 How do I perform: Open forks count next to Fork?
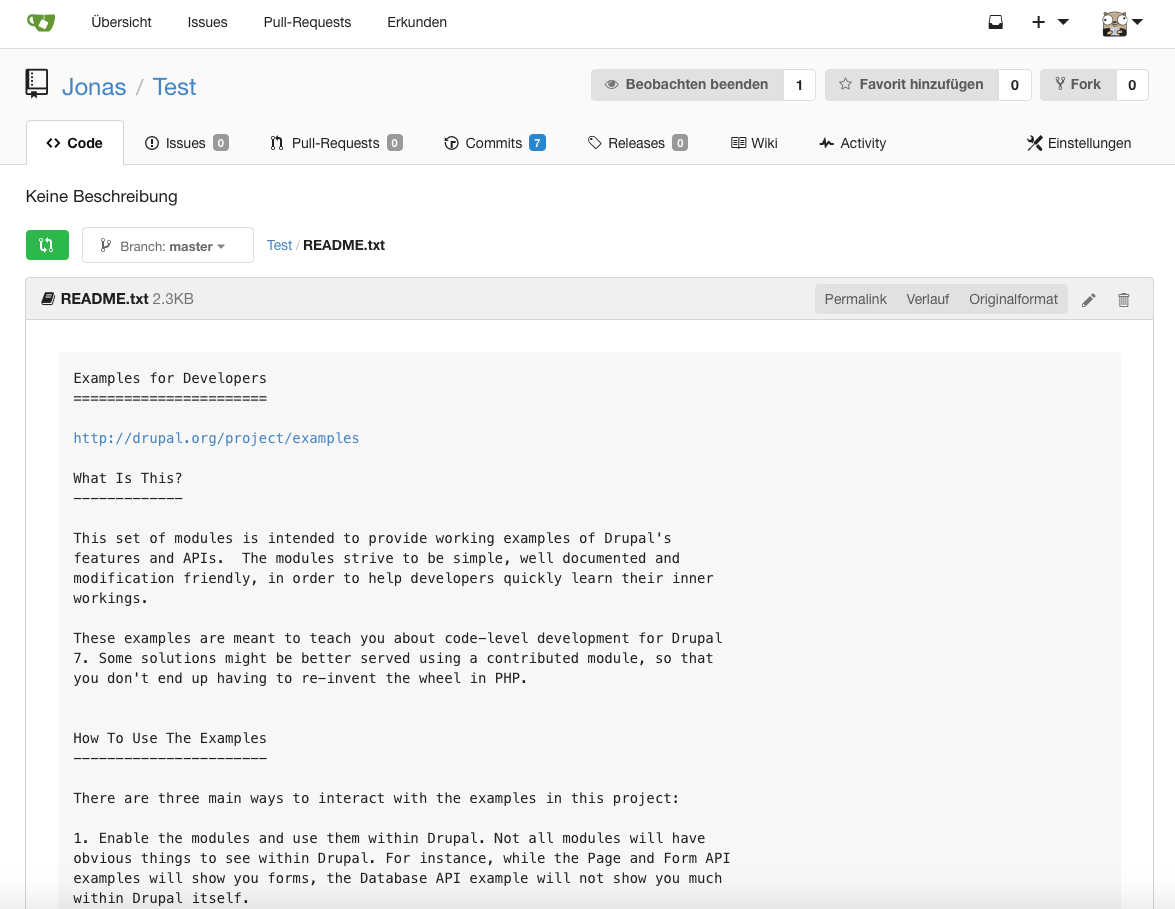[x=1132, y=85]
